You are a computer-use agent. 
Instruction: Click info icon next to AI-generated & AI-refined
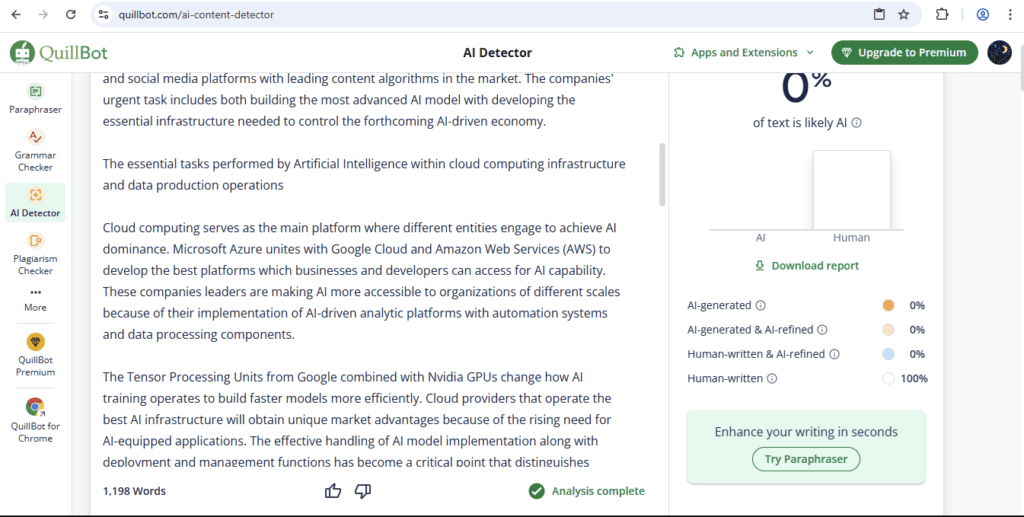(822, 330)
